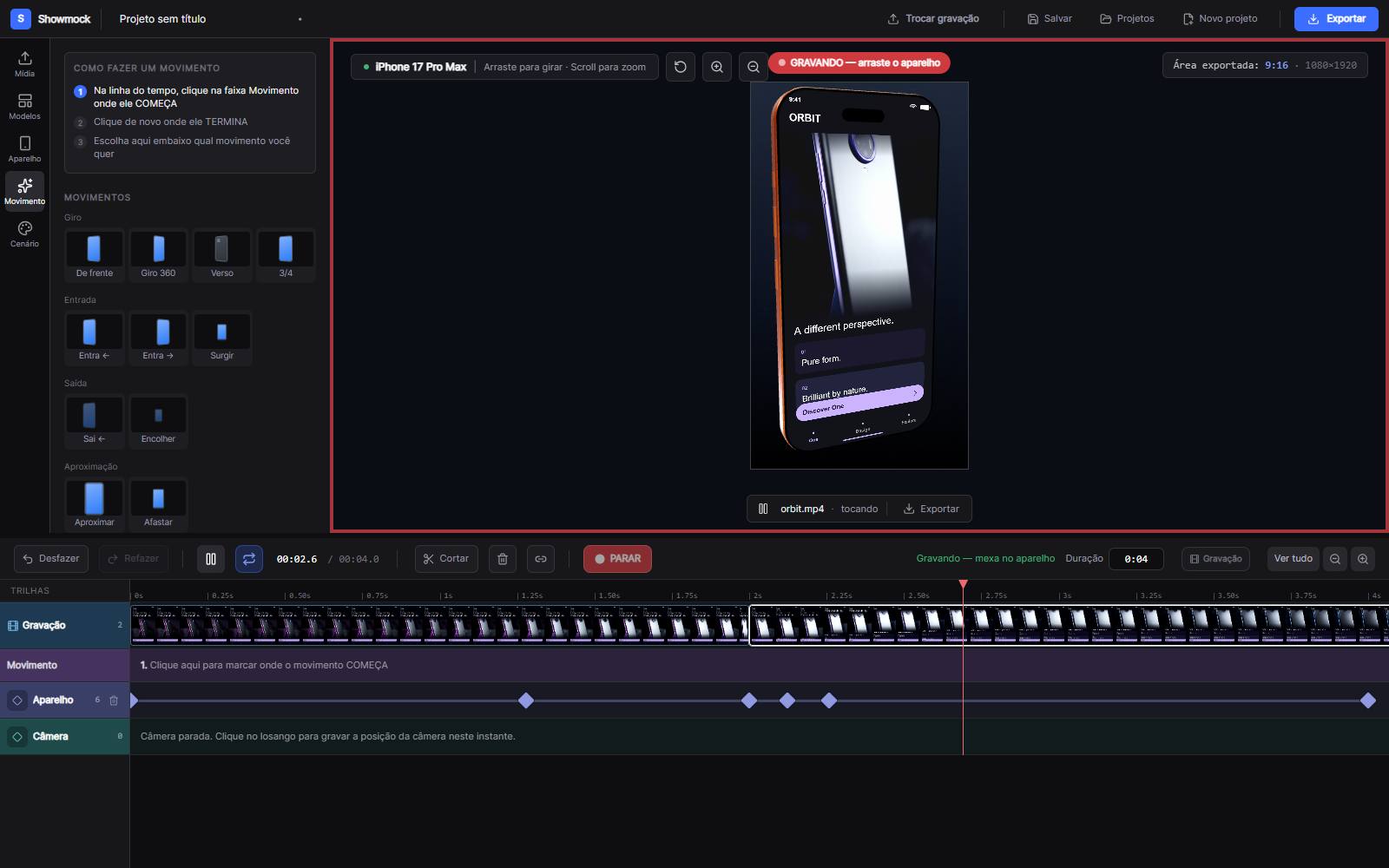
Task: Choose the 3/4 rotation movement
Action: (286, 256)
